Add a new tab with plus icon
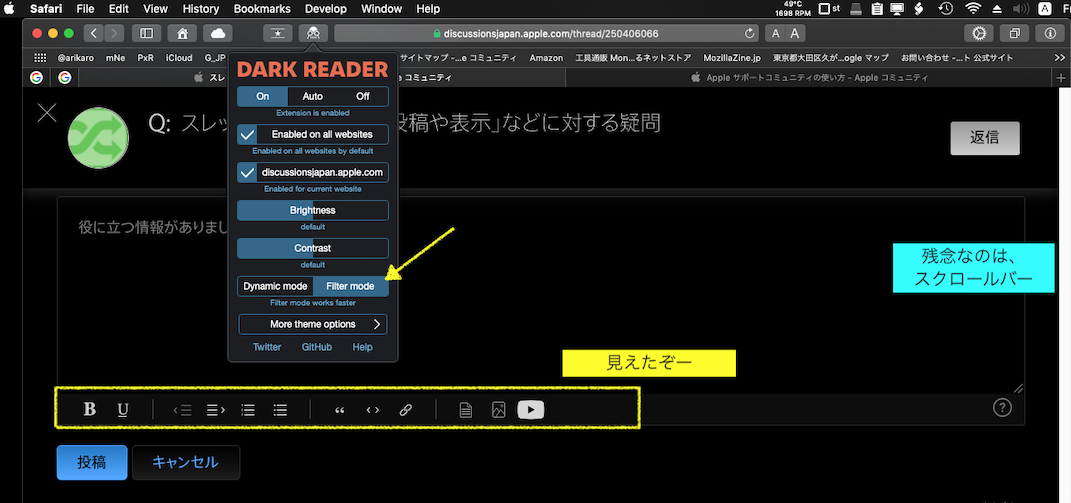Image resolution: width=1071 pixels, height=503 pixels. point(1061,77)
